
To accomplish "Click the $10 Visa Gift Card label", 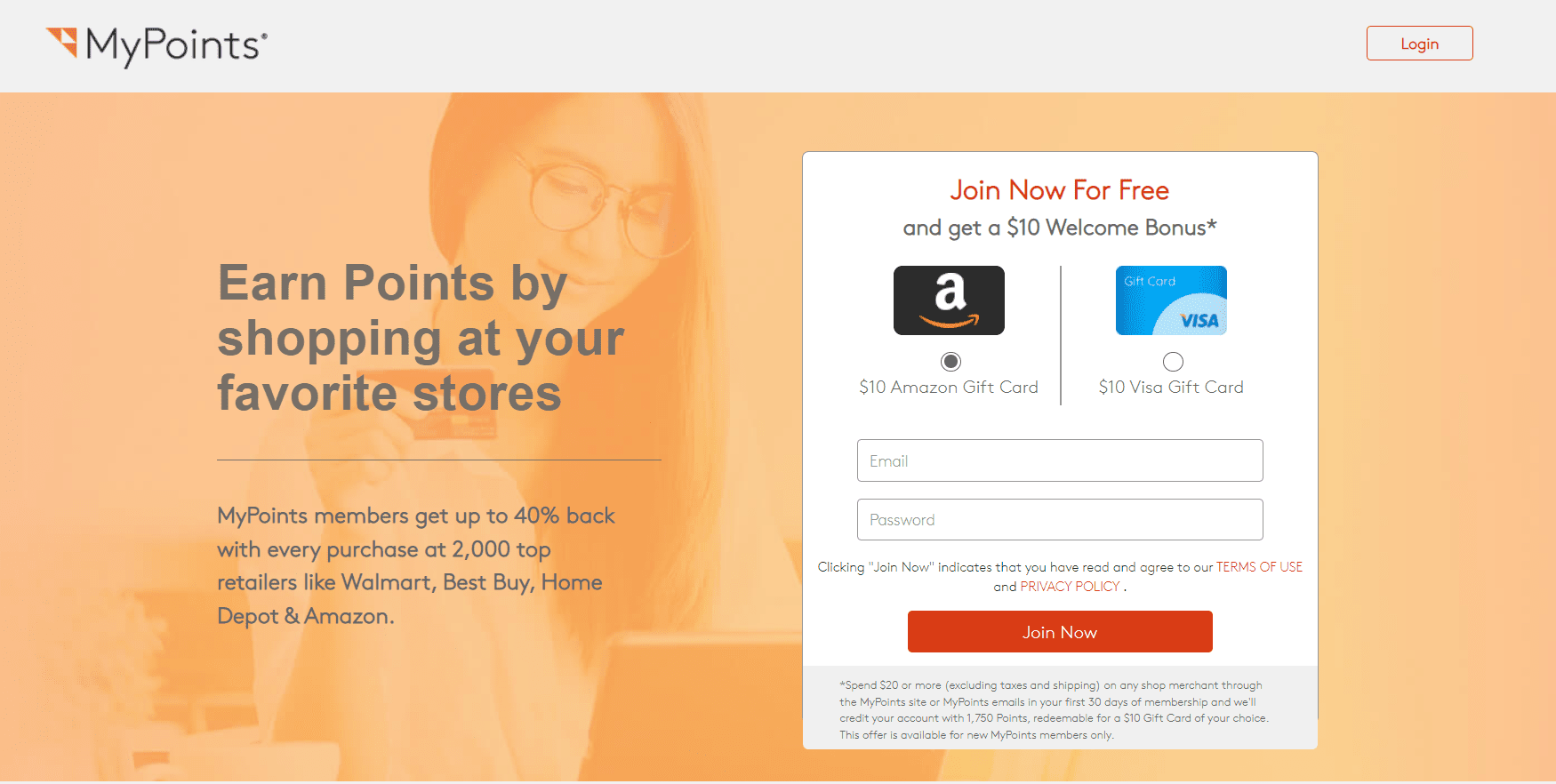I will (x=1171, y=388).
